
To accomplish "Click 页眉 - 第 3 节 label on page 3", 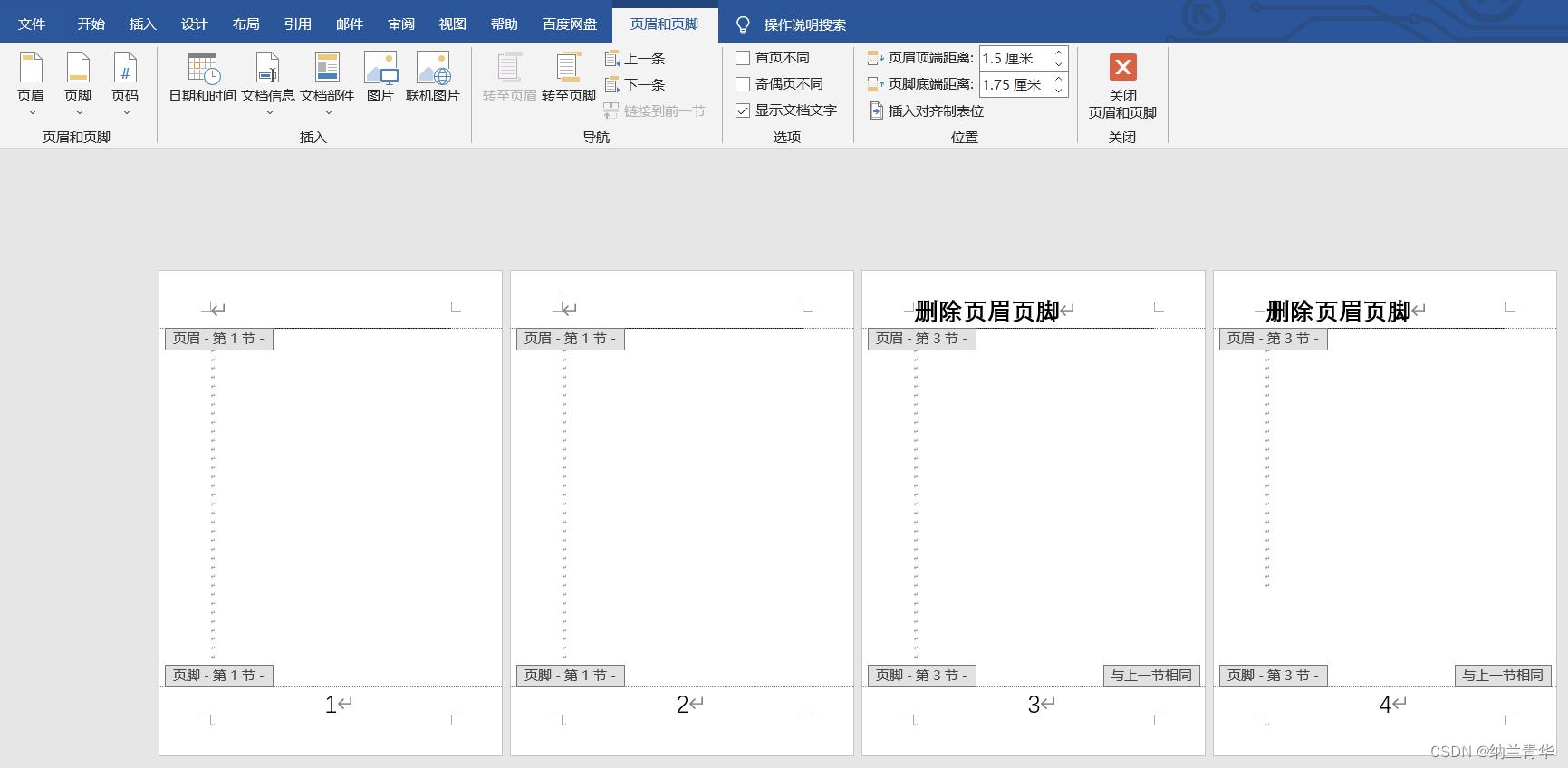I will click(x=921, y=339).
